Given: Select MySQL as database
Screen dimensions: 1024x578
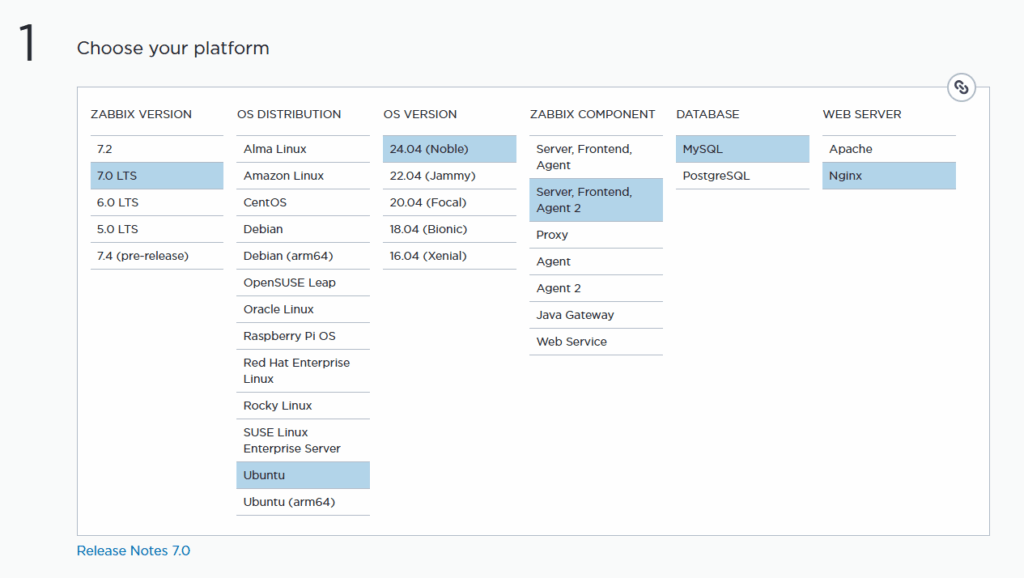Looking at the screenshot, I should [x=743, y=149].
